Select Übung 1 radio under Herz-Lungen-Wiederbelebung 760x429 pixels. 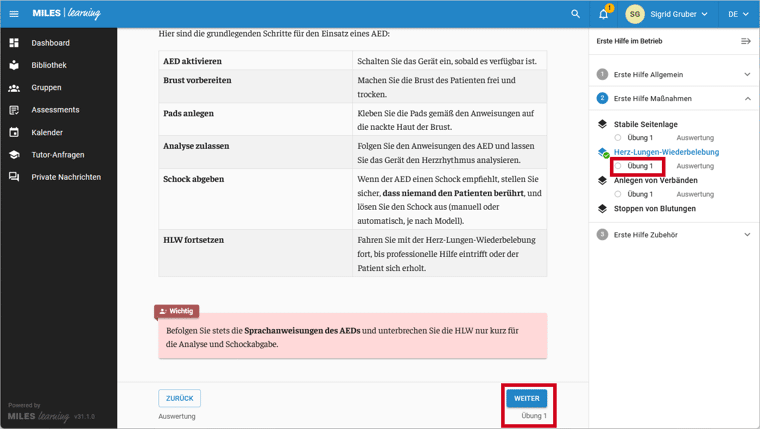point(618,166)
